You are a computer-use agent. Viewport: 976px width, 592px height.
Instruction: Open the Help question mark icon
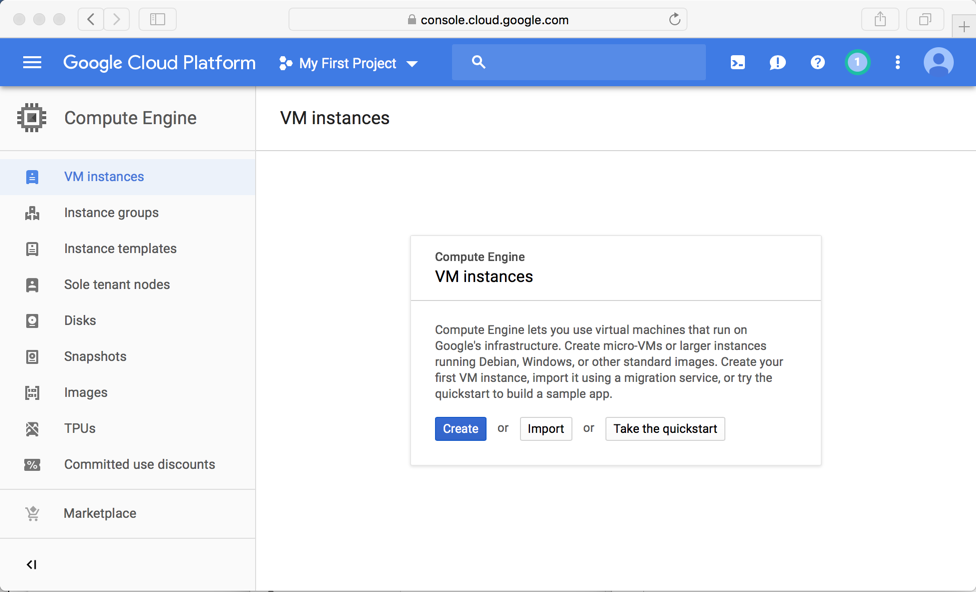pos(817,63)
